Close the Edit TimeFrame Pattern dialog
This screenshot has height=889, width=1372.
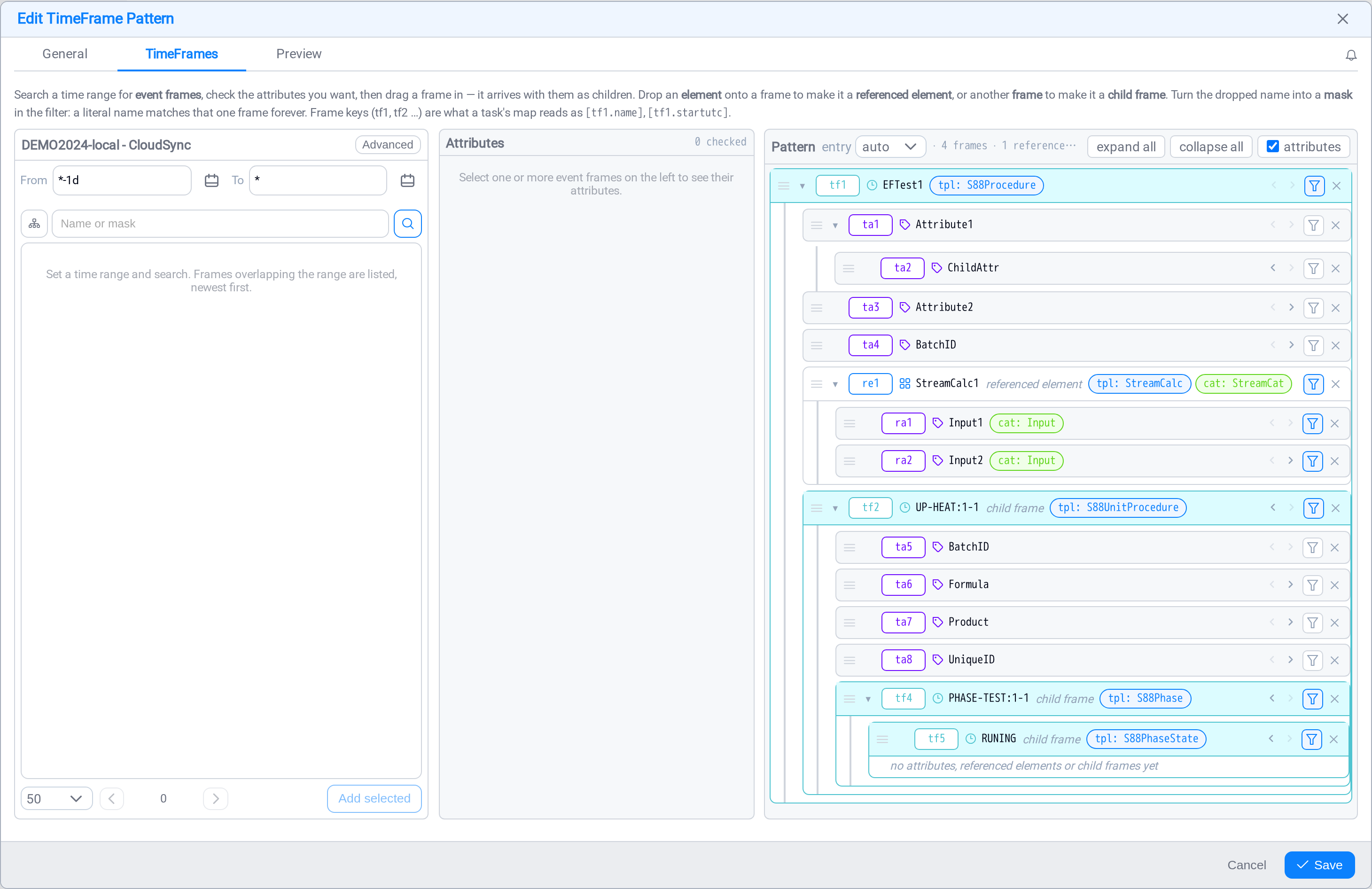(x=1342, y=19)
